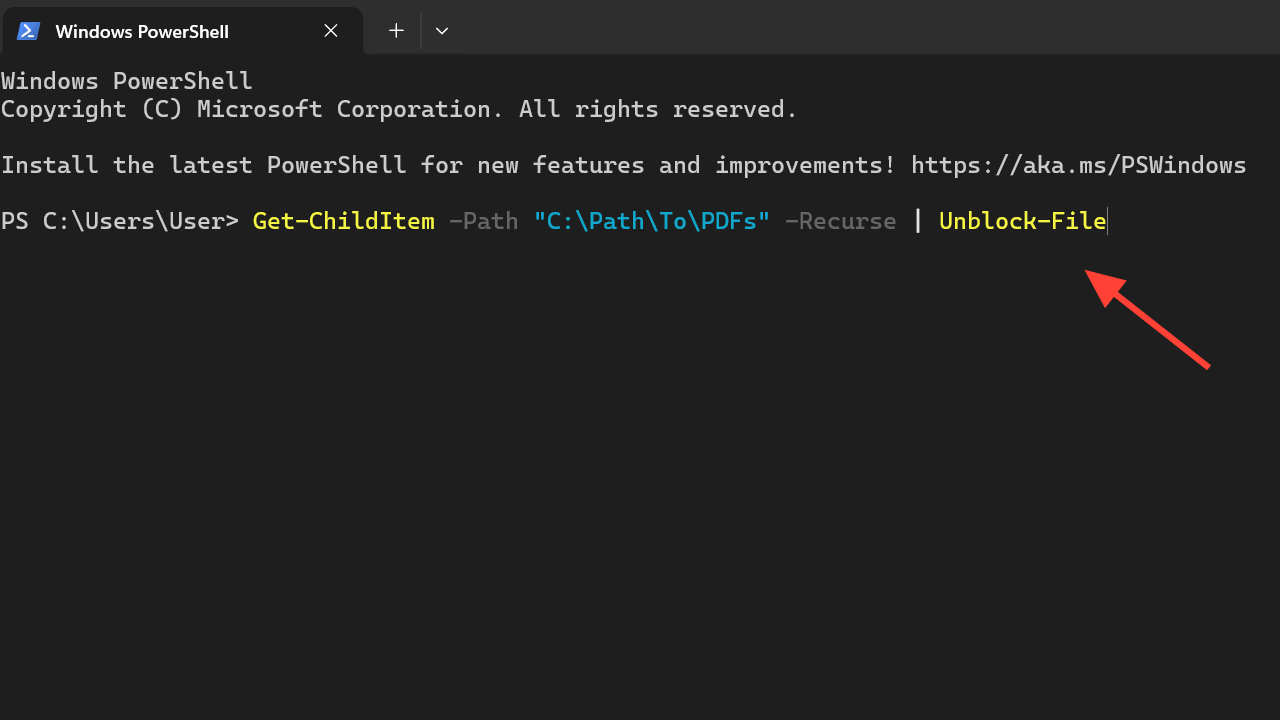The height and width of the screenshot is (720, 1280).
Task: Click the PS C:\Users\User> prompt
Action: (120, 221)
